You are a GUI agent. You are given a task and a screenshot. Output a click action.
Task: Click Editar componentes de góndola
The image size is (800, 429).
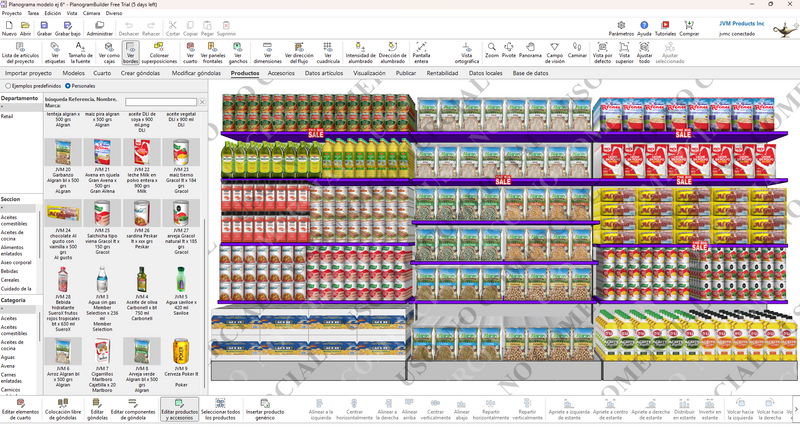[133, 410]
